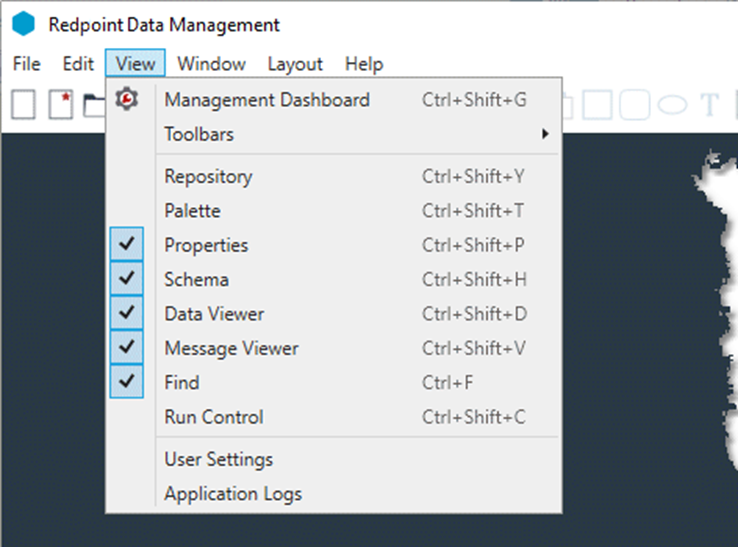
Task: Open Application Logs entry
Action: 233,494
